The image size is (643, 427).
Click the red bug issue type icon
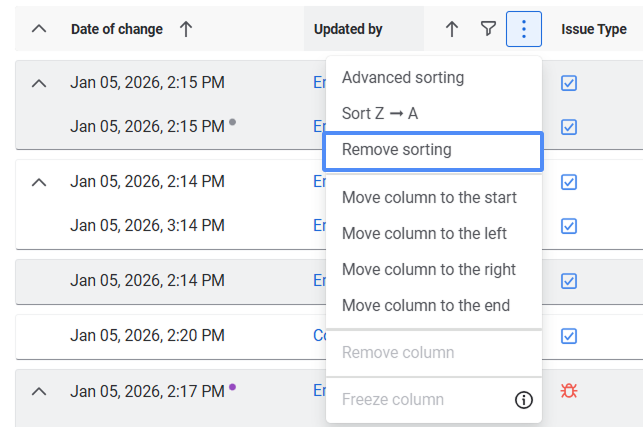tap(569, 391)
